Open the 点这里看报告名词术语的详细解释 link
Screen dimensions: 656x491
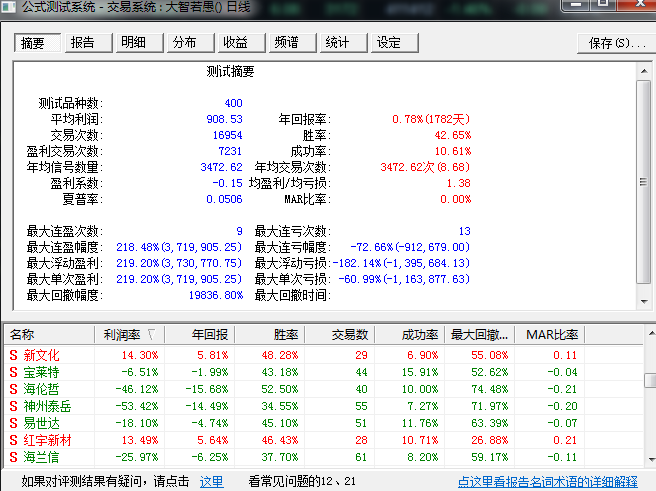[x=547, y=481]
